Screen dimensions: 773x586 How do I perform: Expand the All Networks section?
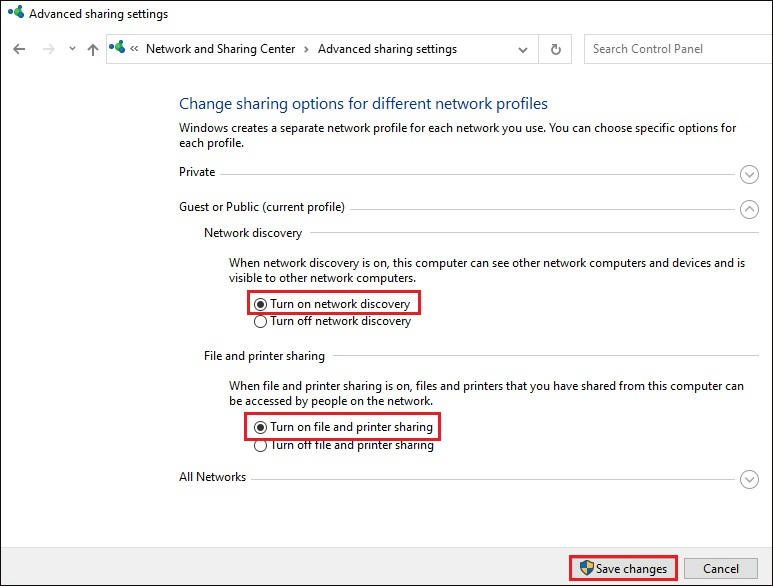point(749,479)
